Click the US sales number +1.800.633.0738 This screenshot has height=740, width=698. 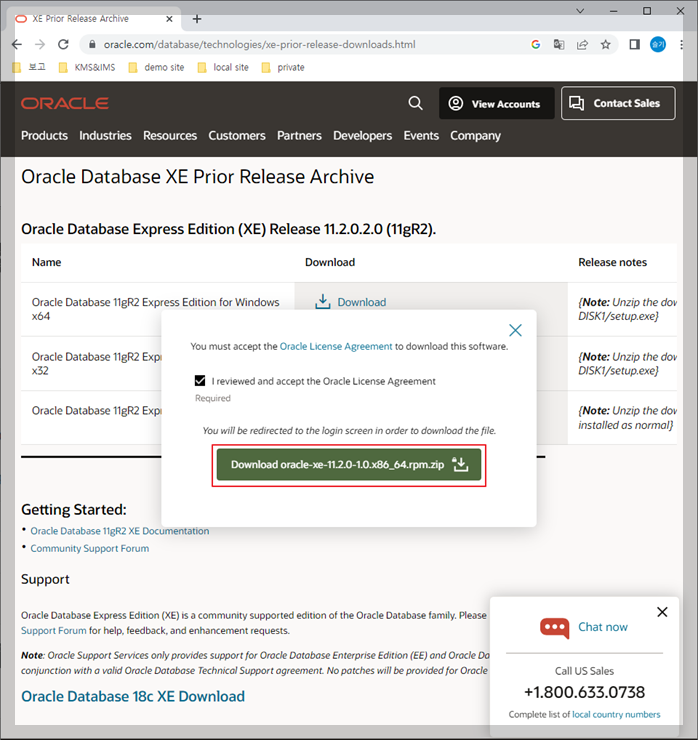(x=584, y=692)
